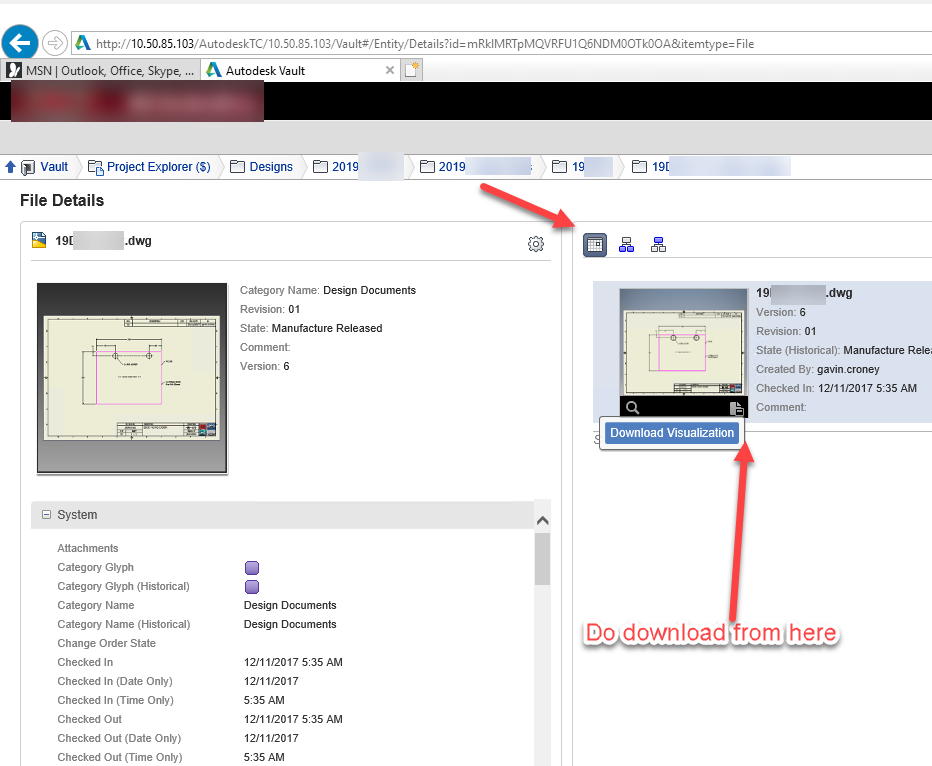Click the Category Name value Design Documents
Viewport: 932px width, 766px height.
pyautogui.click(x=290, y=605)
